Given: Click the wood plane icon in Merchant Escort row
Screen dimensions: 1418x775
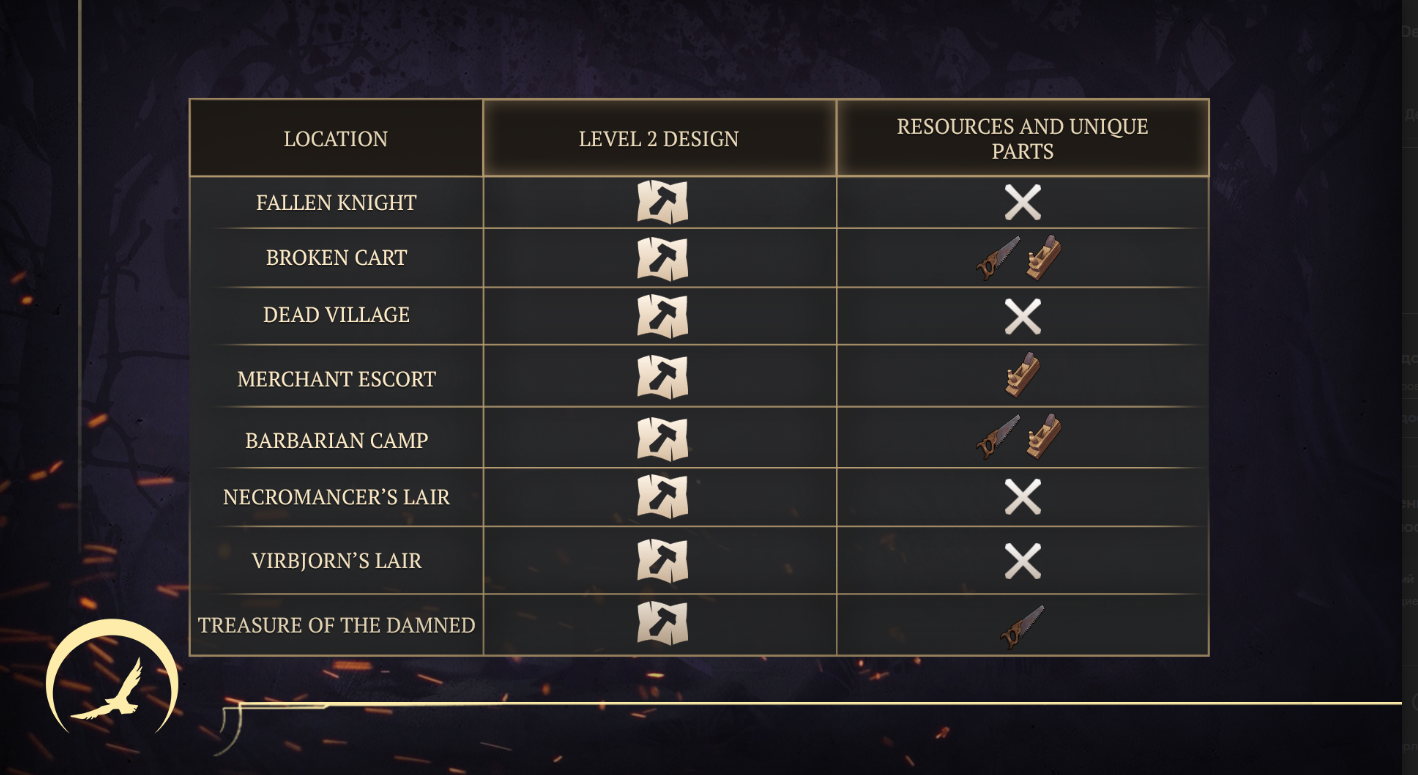Looking at the screenshot, I should click(x=1022, y=375).
